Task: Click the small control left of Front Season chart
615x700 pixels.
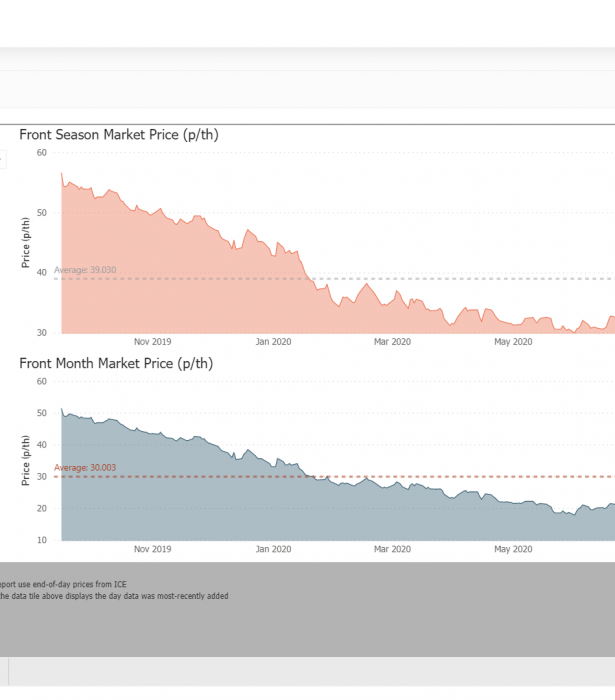Action: click(2, 159)
